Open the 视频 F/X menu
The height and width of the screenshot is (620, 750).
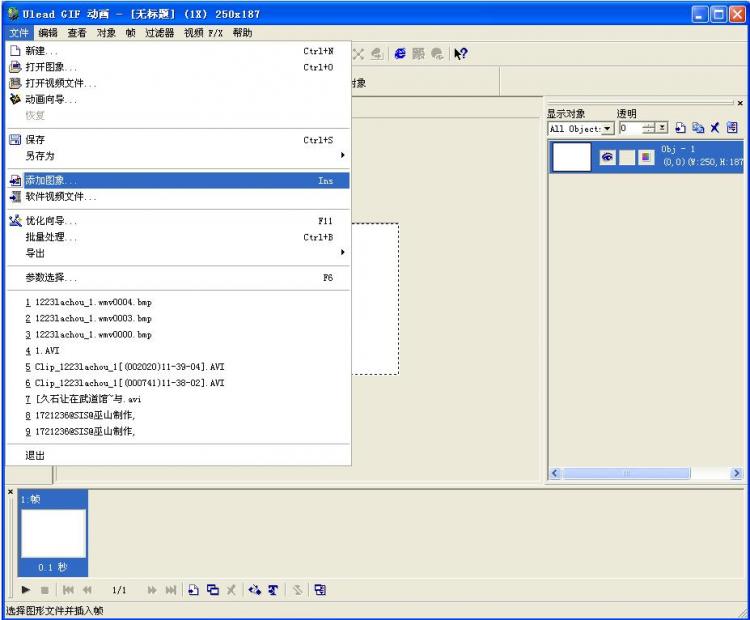click(x=203, y=33)
